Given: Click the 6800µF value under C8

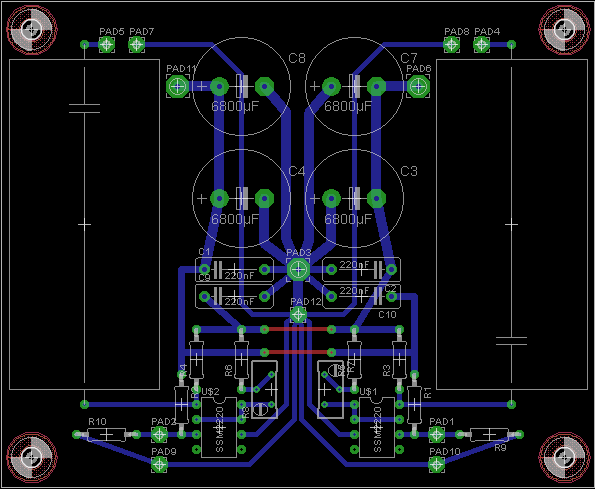Looking at the screenshot, I should [235, 106].
